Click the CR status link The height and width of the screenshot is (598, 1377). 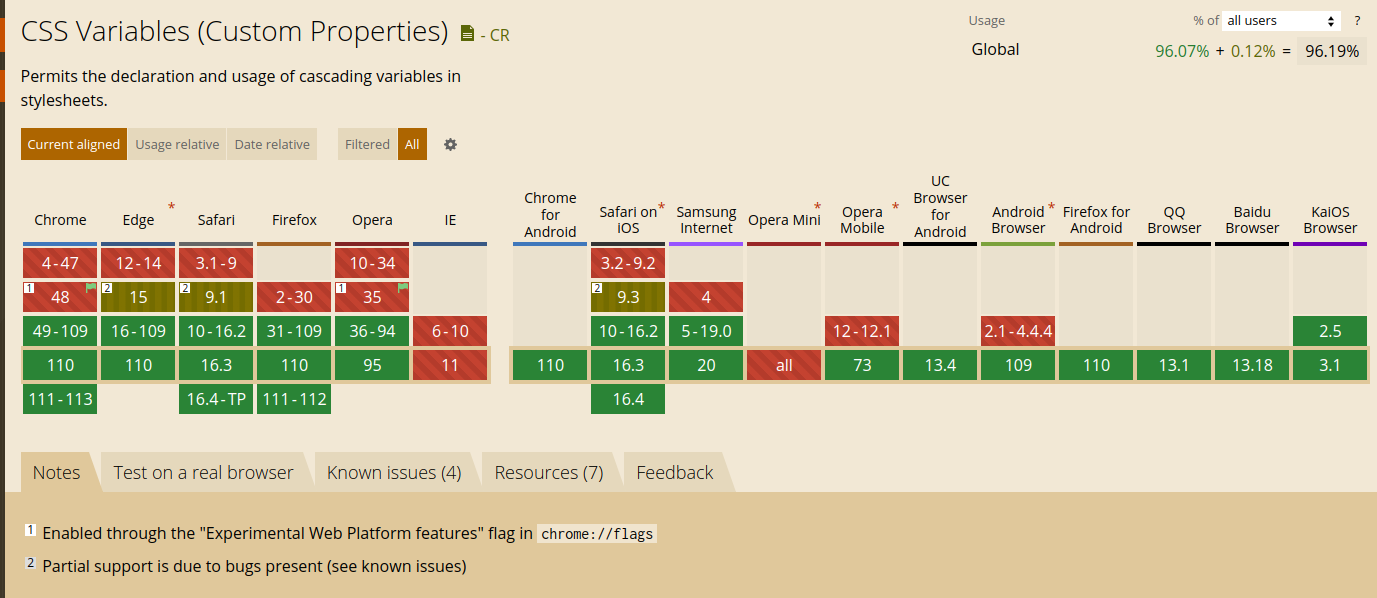pos(498,35)
